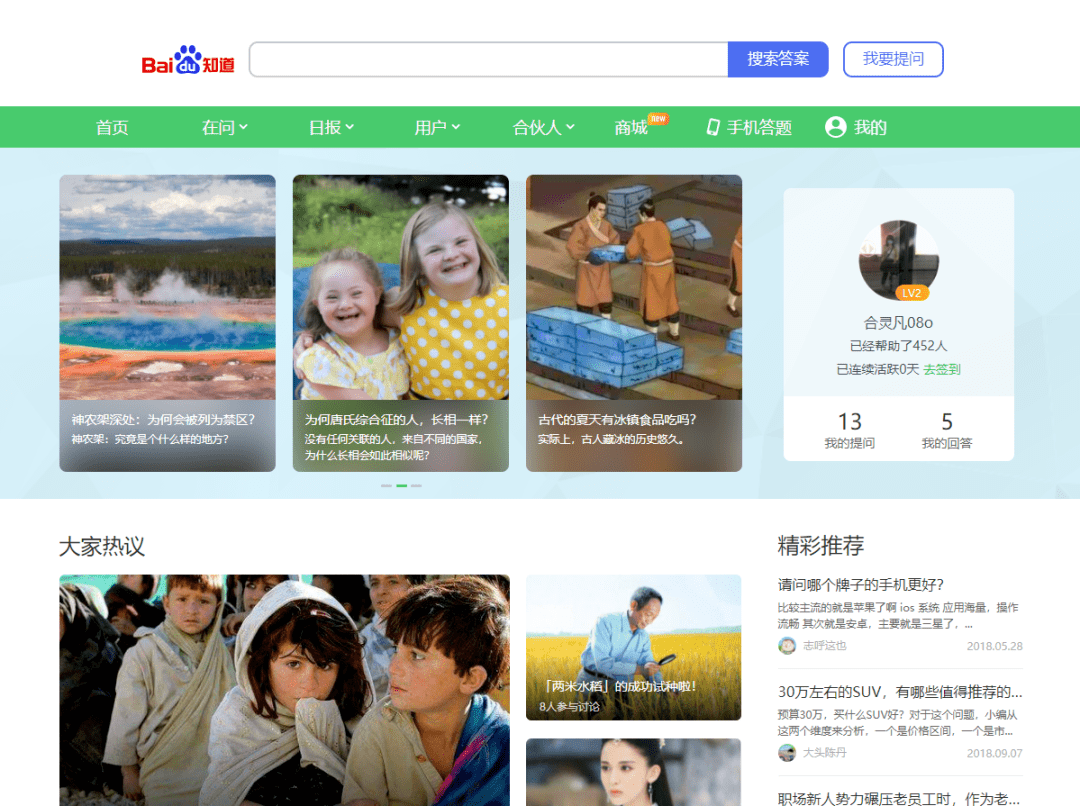Focus the search input field

pyautogui.click(x=489, y=59)
